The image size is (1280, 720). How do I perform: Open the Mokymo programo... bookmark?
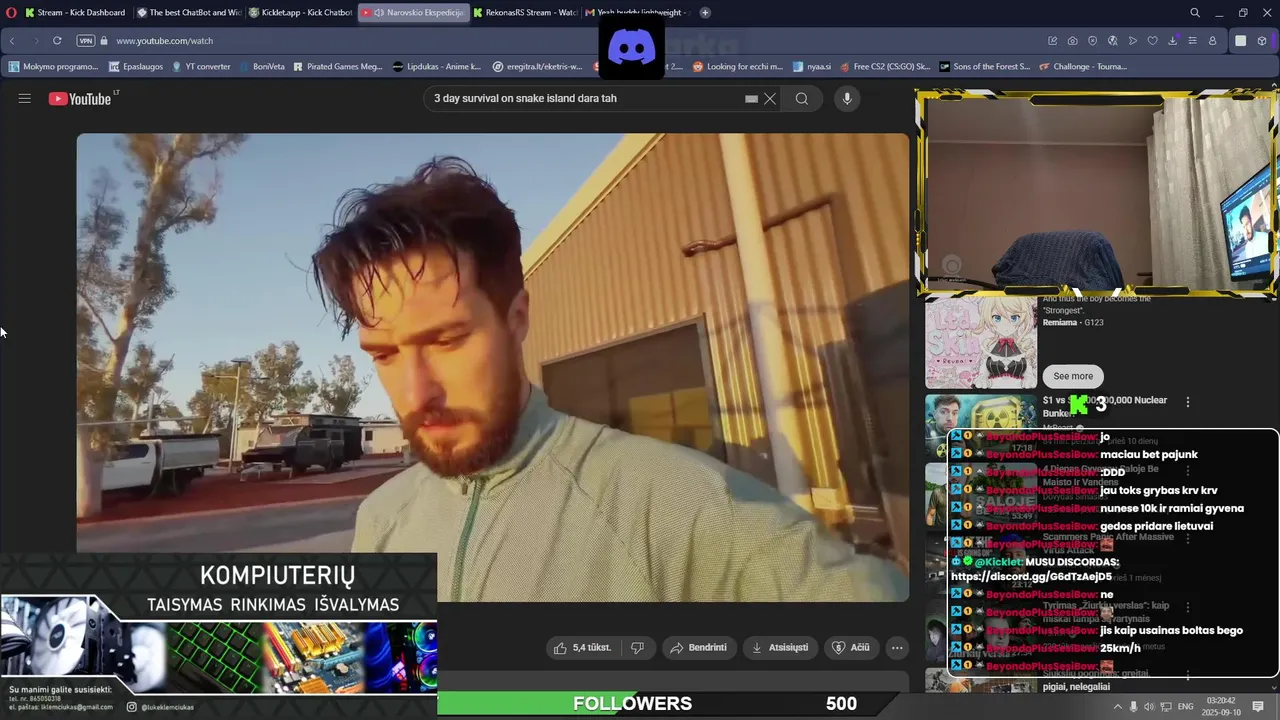(x=53, y=67)
